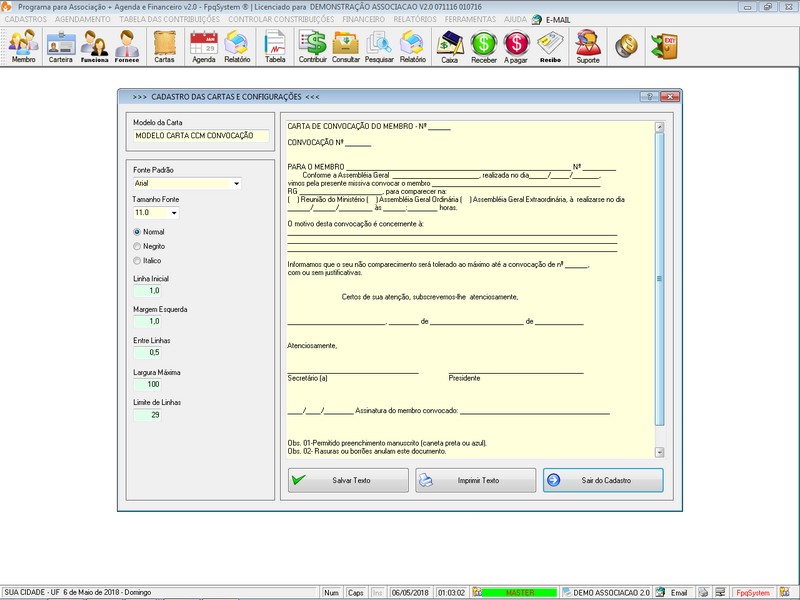Click the letter text vertical scrollbar thumb
800x600 pixels.
(659, 279)
